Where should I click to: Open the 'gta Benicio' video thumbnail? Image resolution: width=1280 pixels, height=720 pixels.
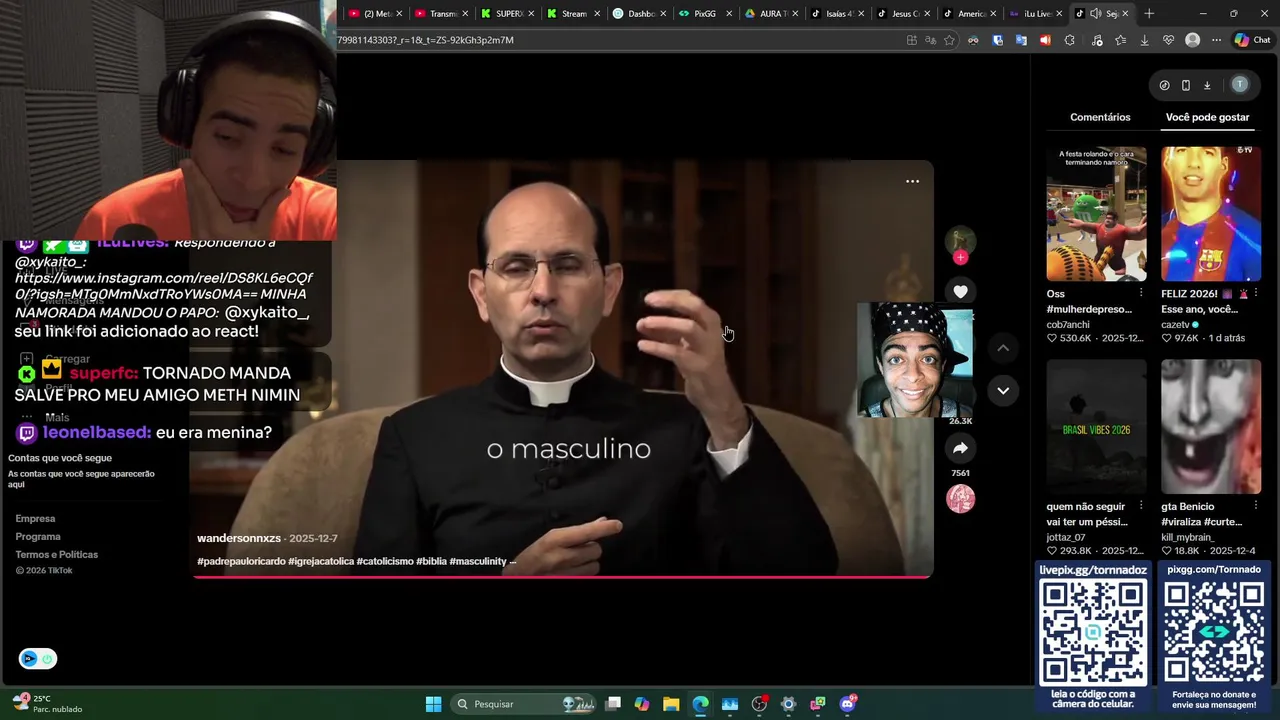pyautogui.click(x=1211, y=427)
